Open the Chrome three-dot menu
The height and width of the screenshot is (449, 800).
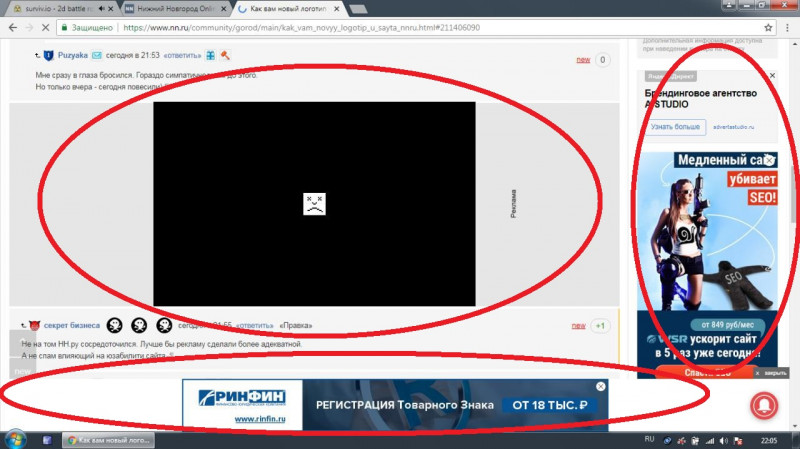click(x=788, y=27)
